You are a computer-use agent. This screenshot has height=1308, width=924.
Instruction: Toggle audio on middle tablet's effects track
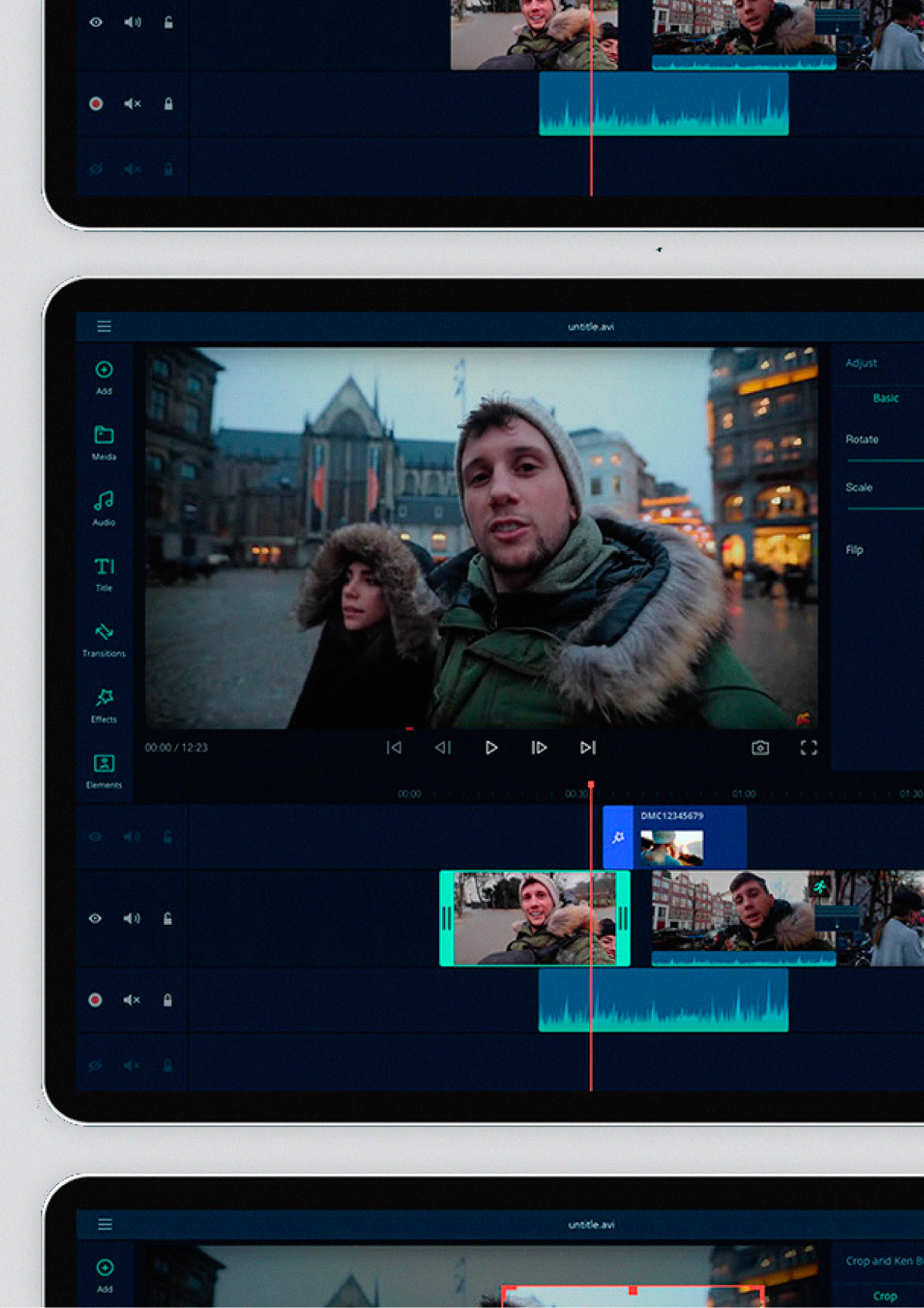click(132, 837)
